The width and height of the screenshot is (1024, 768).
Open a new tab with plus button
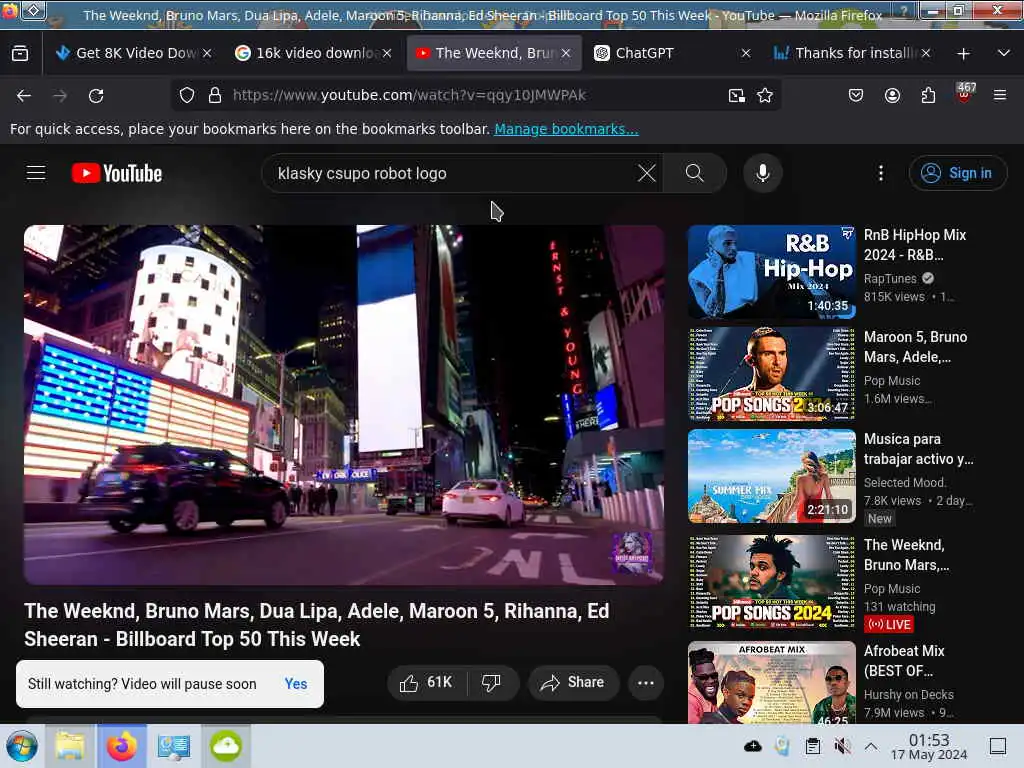tap(963, 54)
